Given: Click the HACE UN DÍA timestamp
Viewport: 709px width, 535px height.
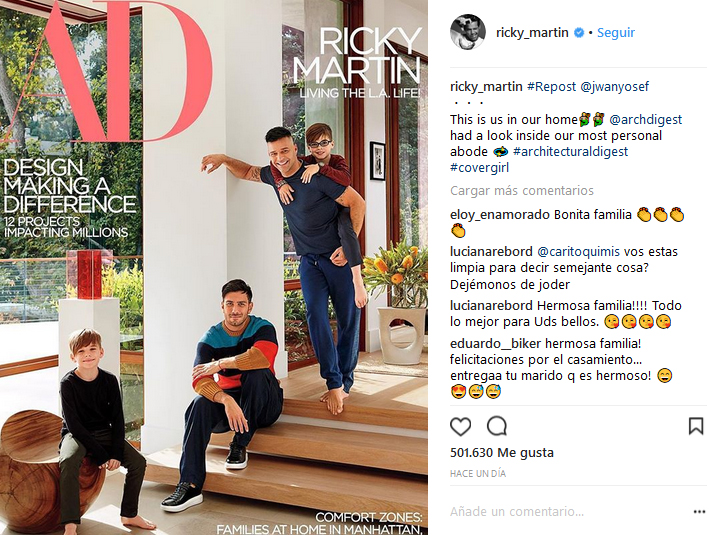Looking at the screenshot, I should 478,473.
